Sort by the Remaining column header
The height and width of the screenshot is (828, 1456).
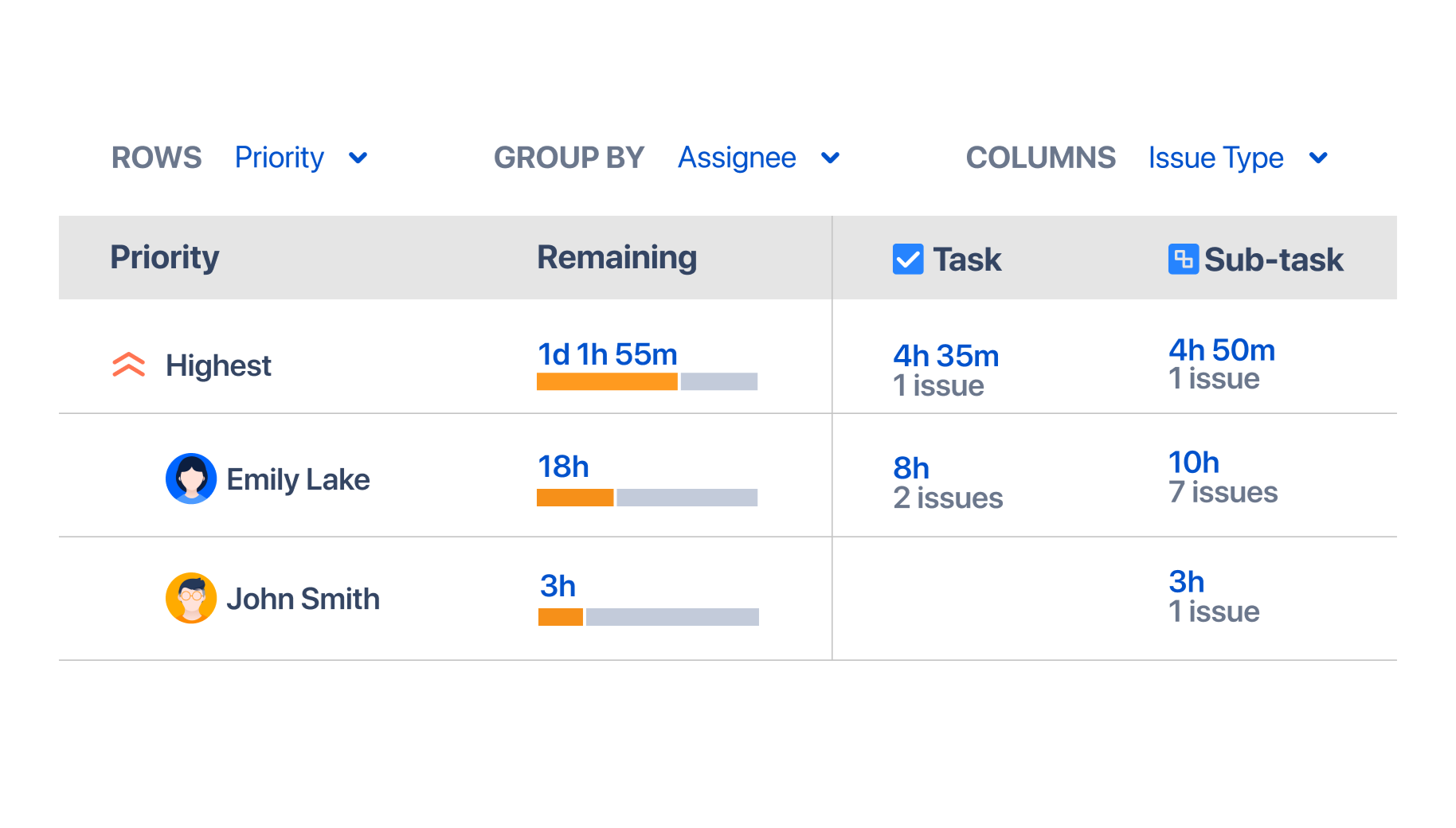click(x=616, y=257)
